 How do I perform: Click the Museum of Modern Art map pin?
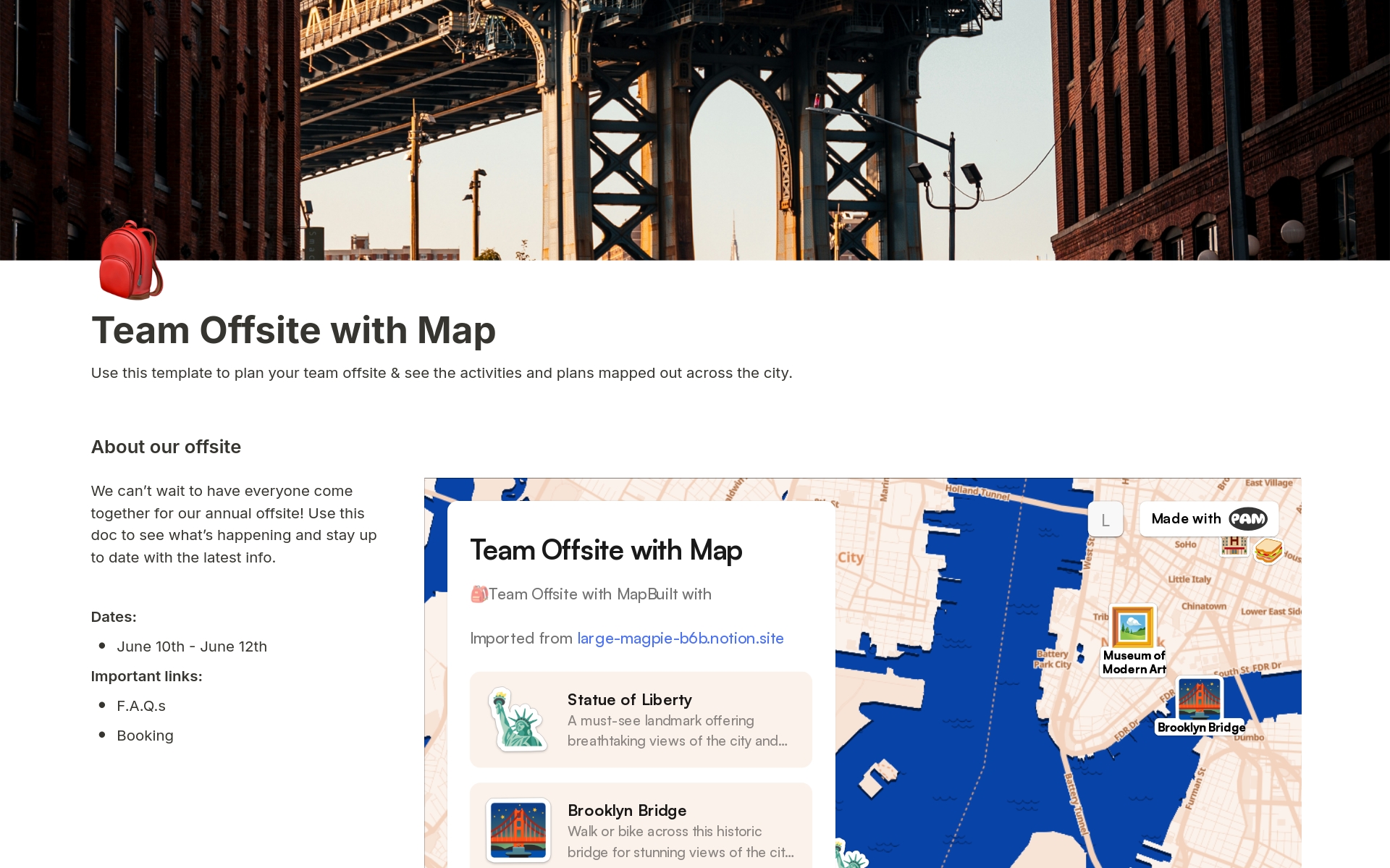click(1133, 628)
